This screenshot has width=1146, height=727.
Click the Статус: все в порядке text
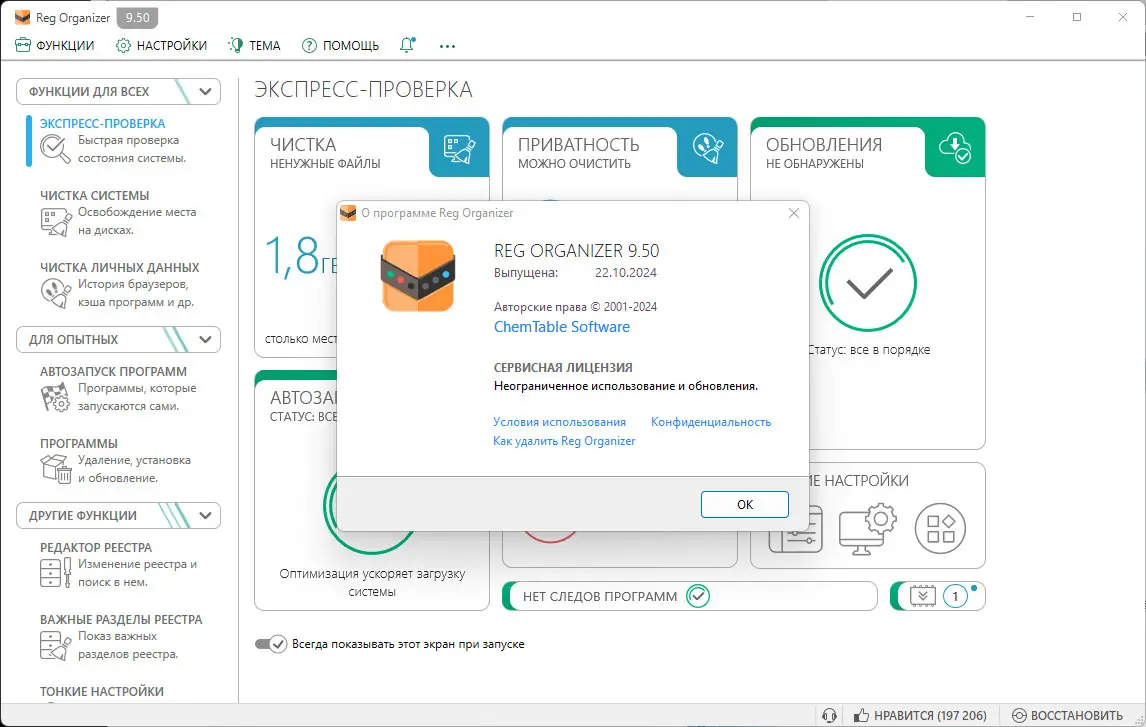[x=868, y=350]
